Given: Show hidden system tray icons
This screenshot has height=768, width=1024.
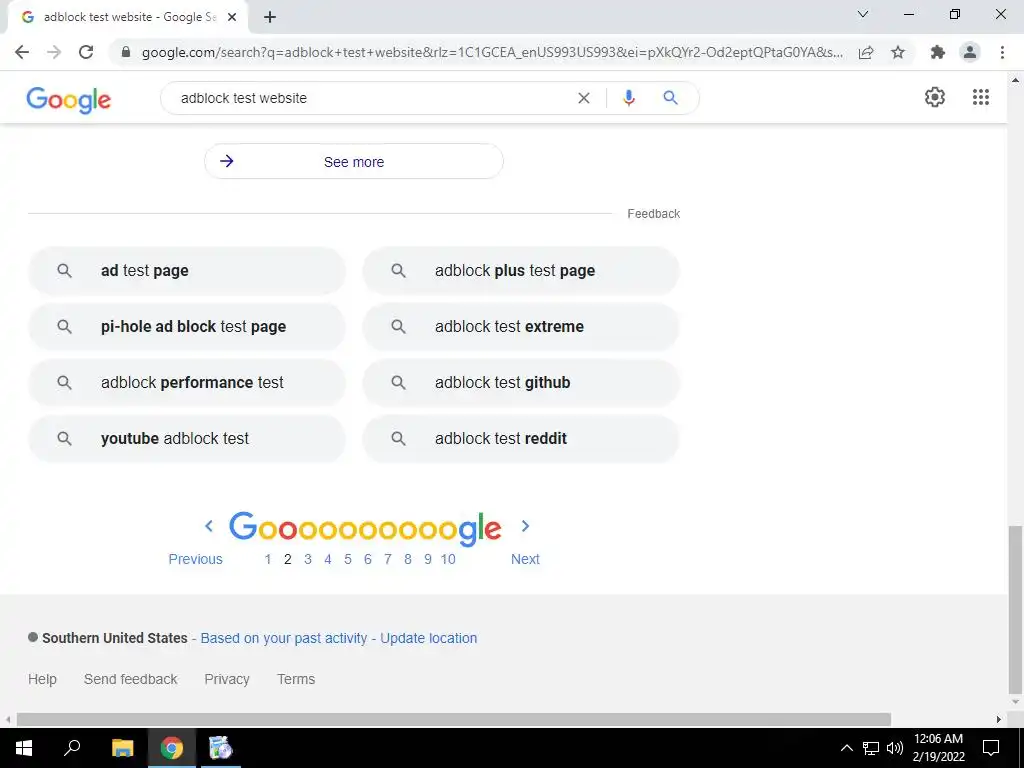Looking at the screenshot, I should pos(846,748).
